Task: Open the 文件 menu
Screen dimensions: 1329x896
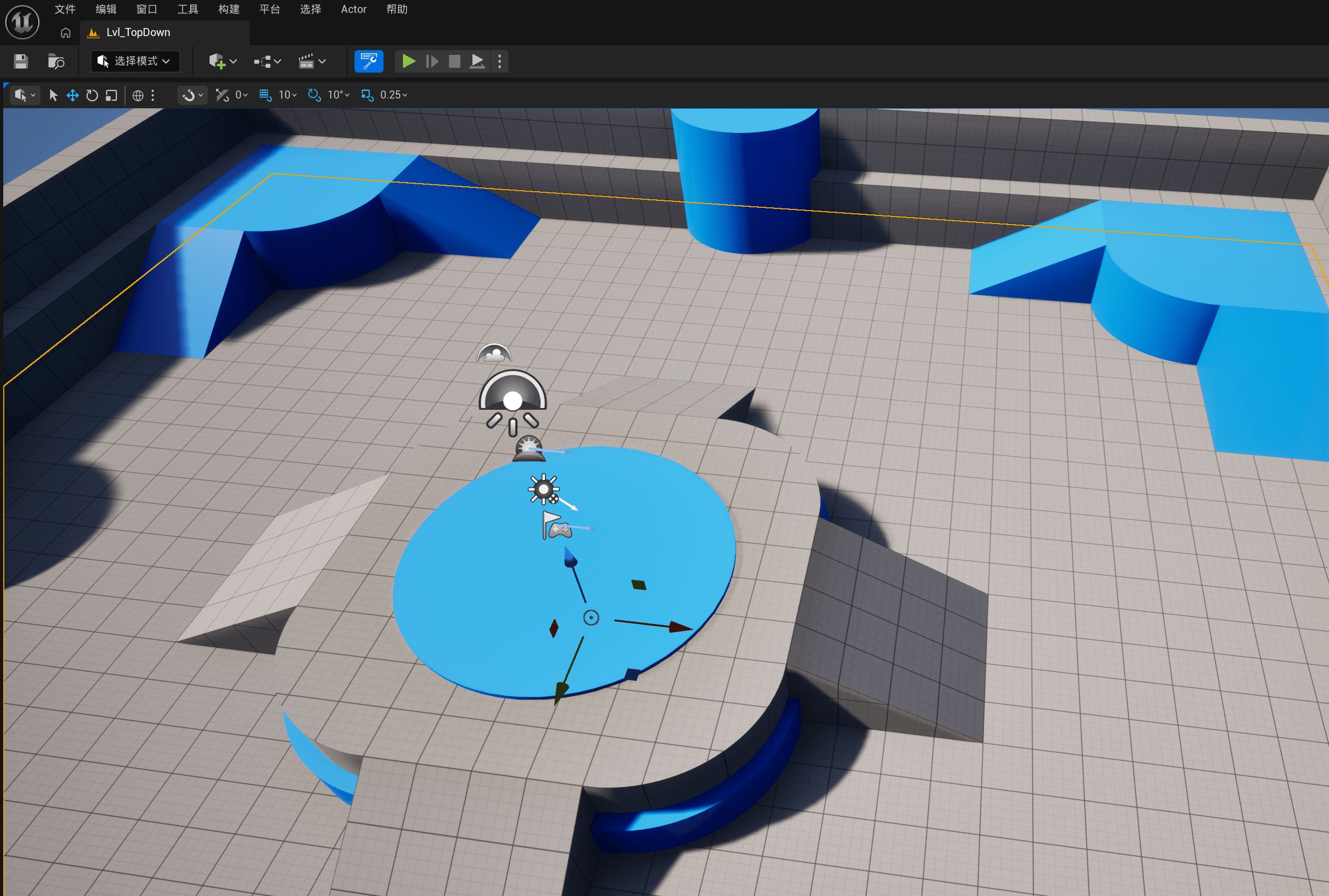Action: coord(65,9)
